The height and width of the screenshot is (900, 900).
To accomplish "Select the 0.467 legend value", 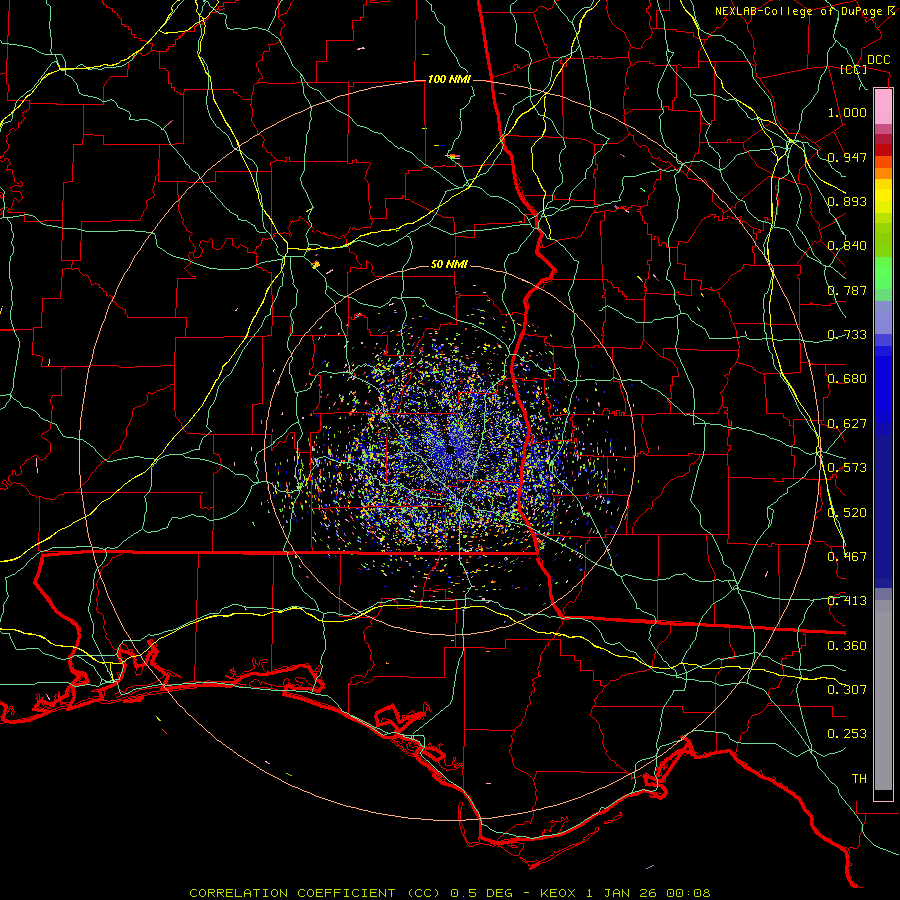I will pyautogui.click(x=847, y=557).
